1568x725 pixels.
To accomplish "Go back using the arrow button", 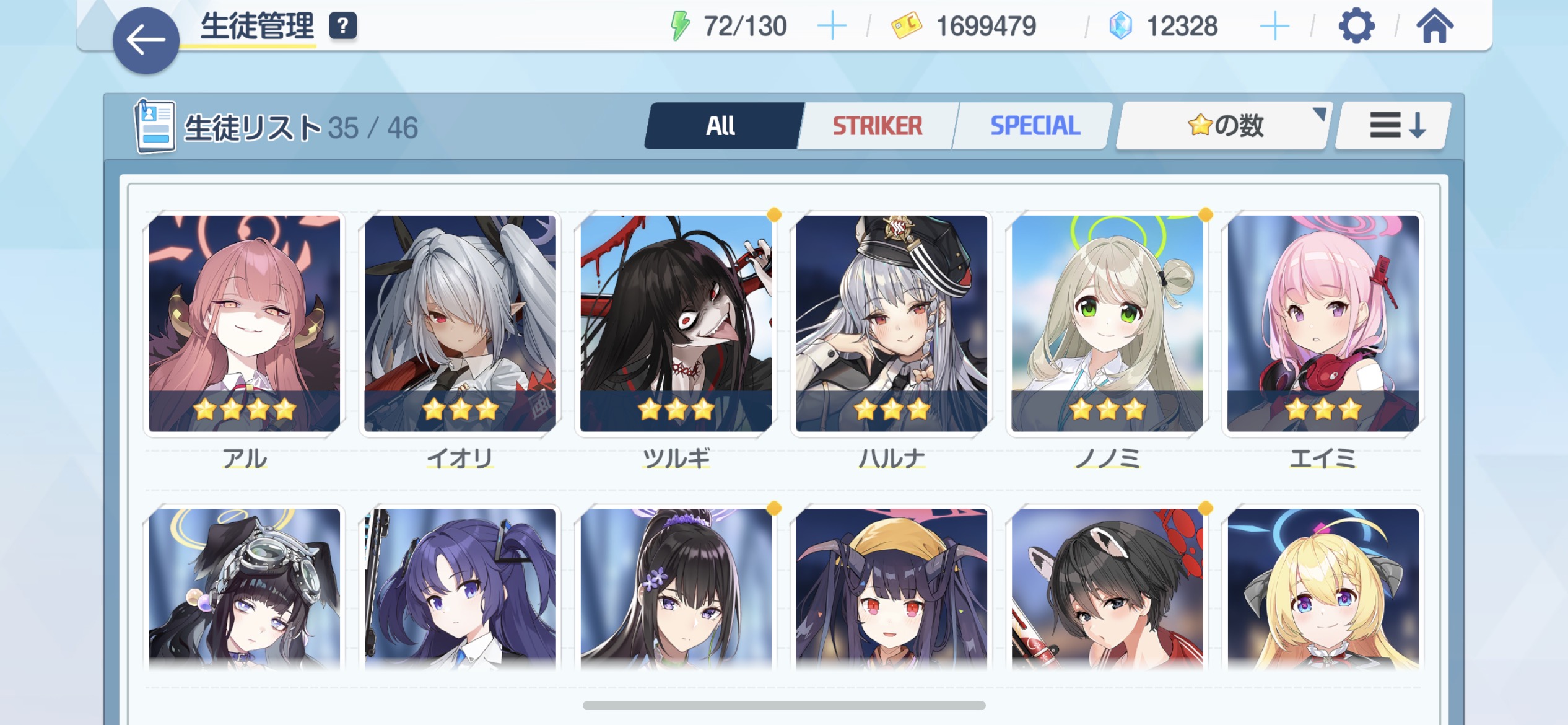I will (146, 41).
